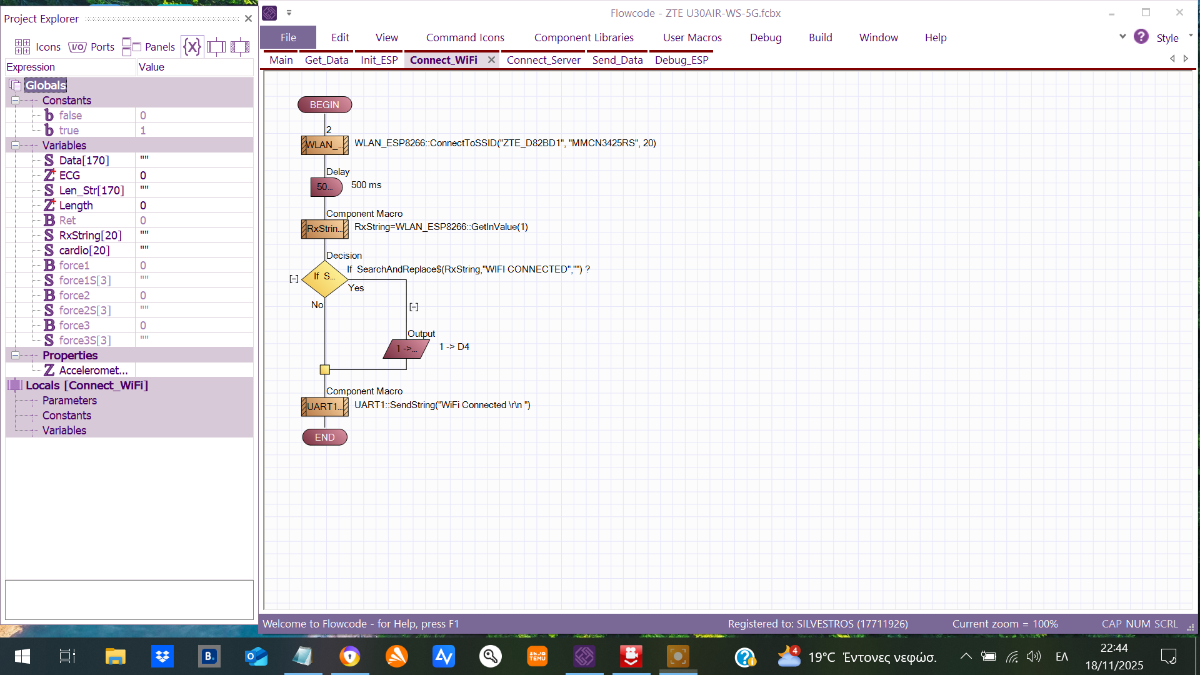Click the Help question-mark button near Style

coord(1141,37)
